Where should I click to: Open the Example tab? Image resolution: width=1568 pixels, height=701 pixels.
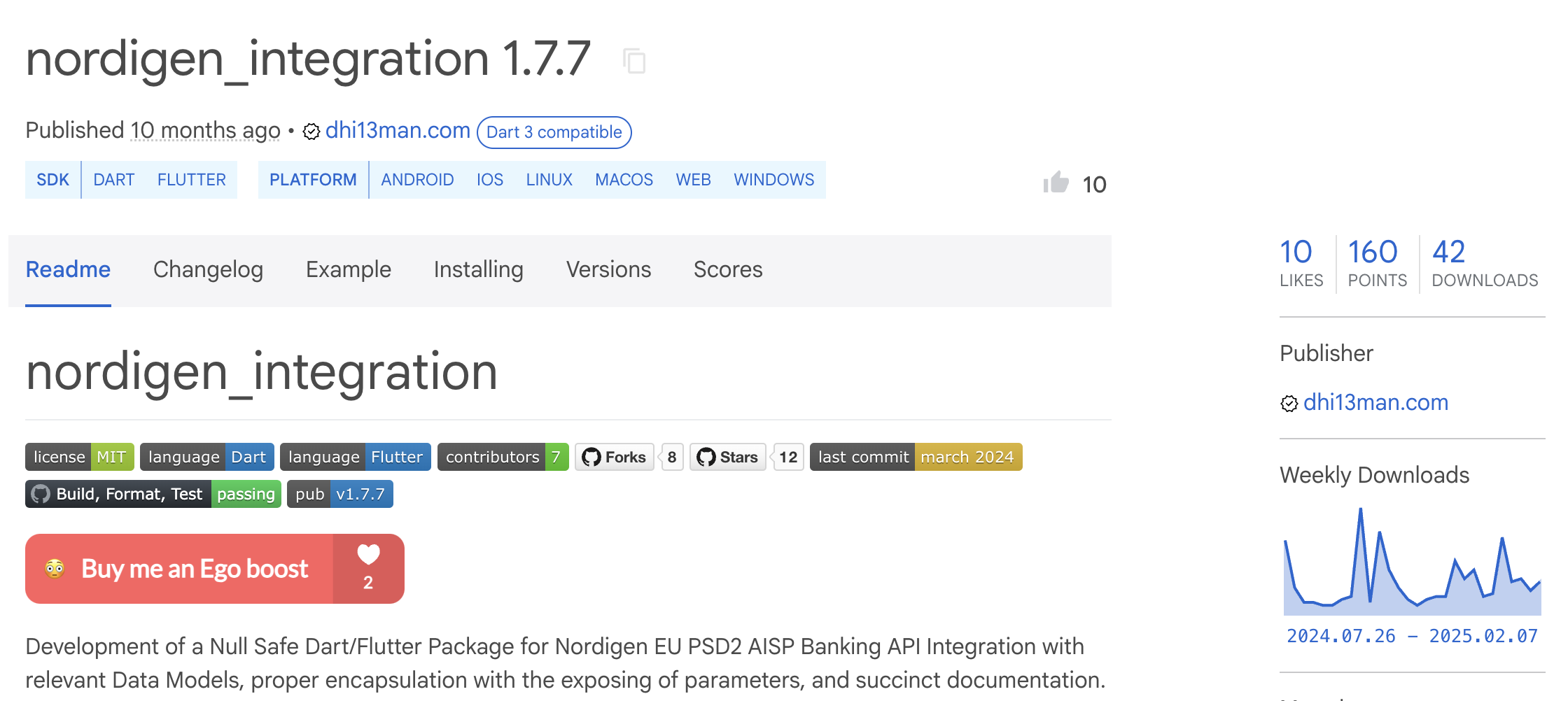pos(348,269)
